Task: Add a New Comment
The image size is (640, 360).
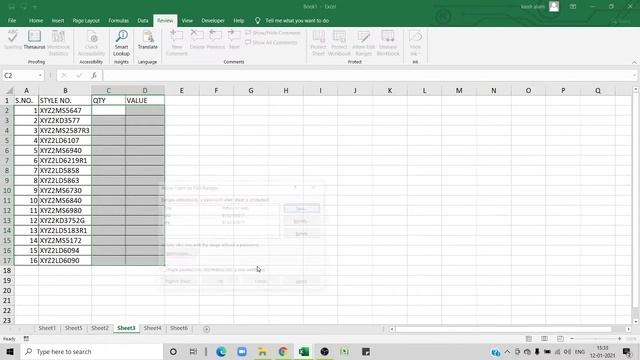Action: click(177, 42)
